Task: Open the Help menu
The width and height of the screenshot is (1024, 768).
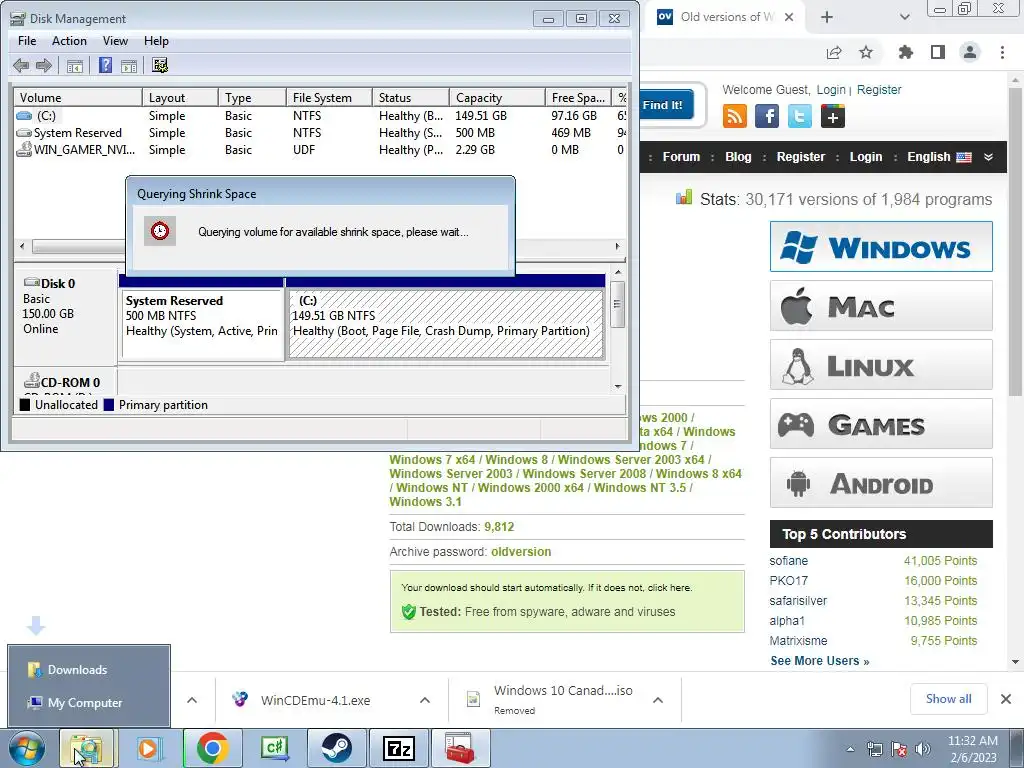Action: [x=156, y=40]
